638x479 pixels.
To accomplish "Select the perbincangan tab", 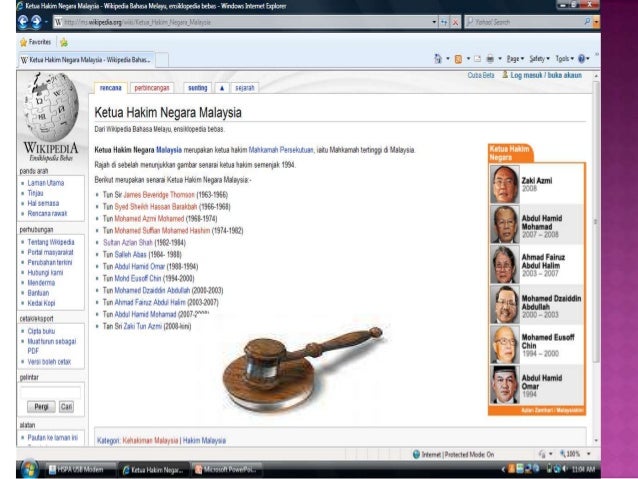I will 152,88.
